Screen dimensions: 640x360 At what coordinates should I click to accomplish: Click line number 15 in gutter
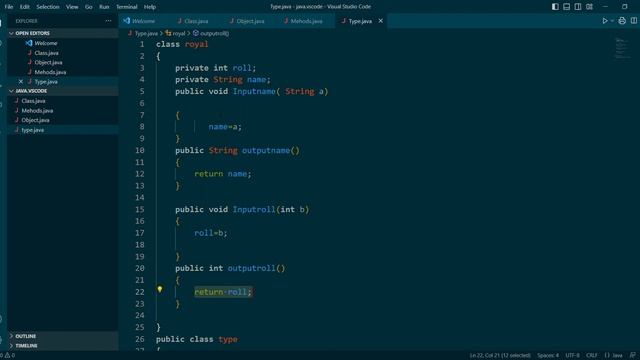click(140, 209)
